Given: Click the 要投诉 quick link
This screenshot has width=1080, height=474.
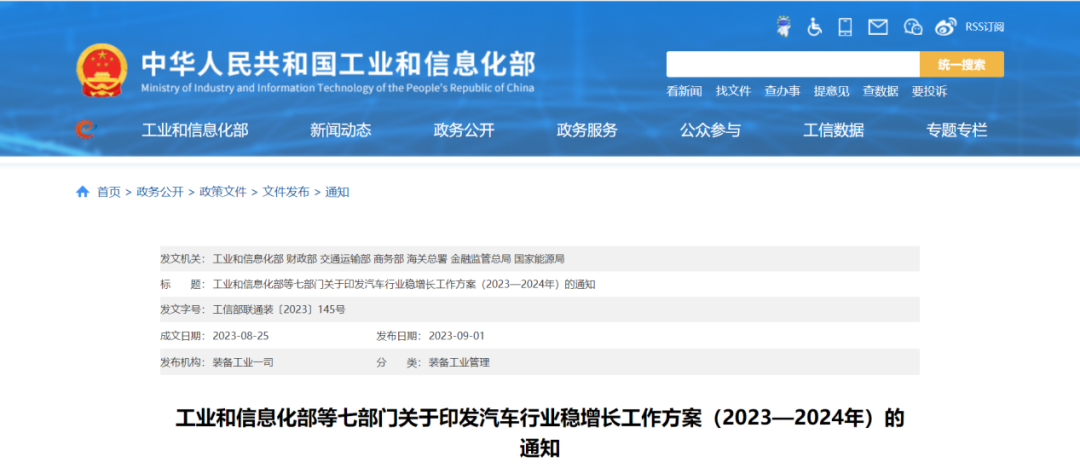Looking at the screenshot, I should point(929,91).
